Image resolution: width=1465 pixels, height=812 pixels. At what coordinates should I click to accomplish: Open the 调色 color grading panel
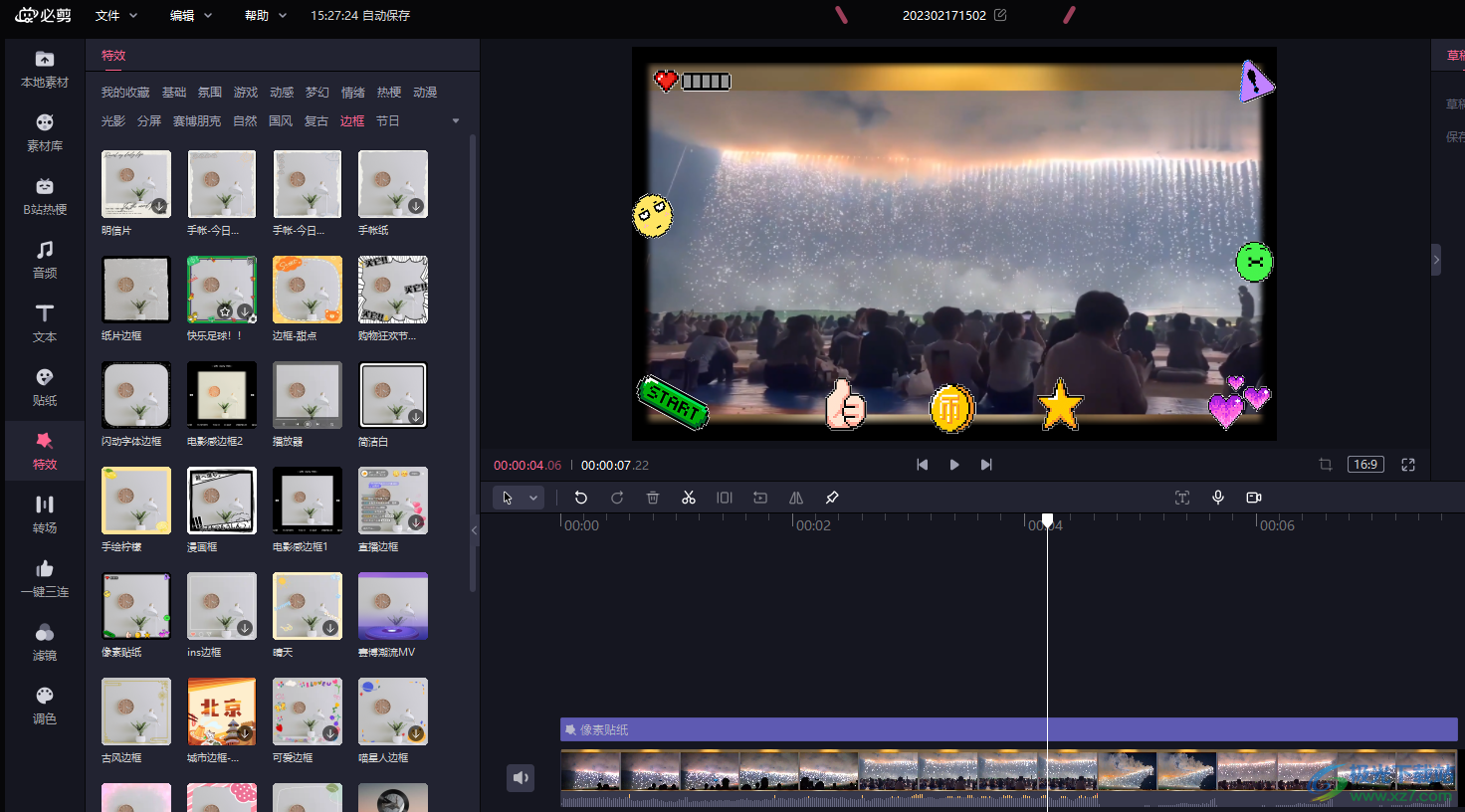pos(45,706)
